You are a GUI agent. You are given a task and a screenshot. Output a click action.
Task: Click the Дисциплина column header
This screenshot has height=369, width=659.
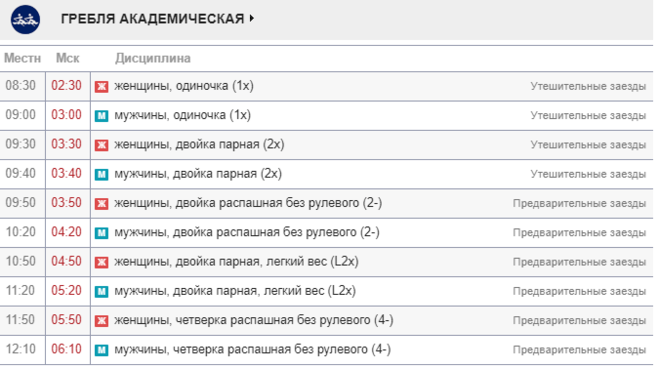(x=153, y=58)
